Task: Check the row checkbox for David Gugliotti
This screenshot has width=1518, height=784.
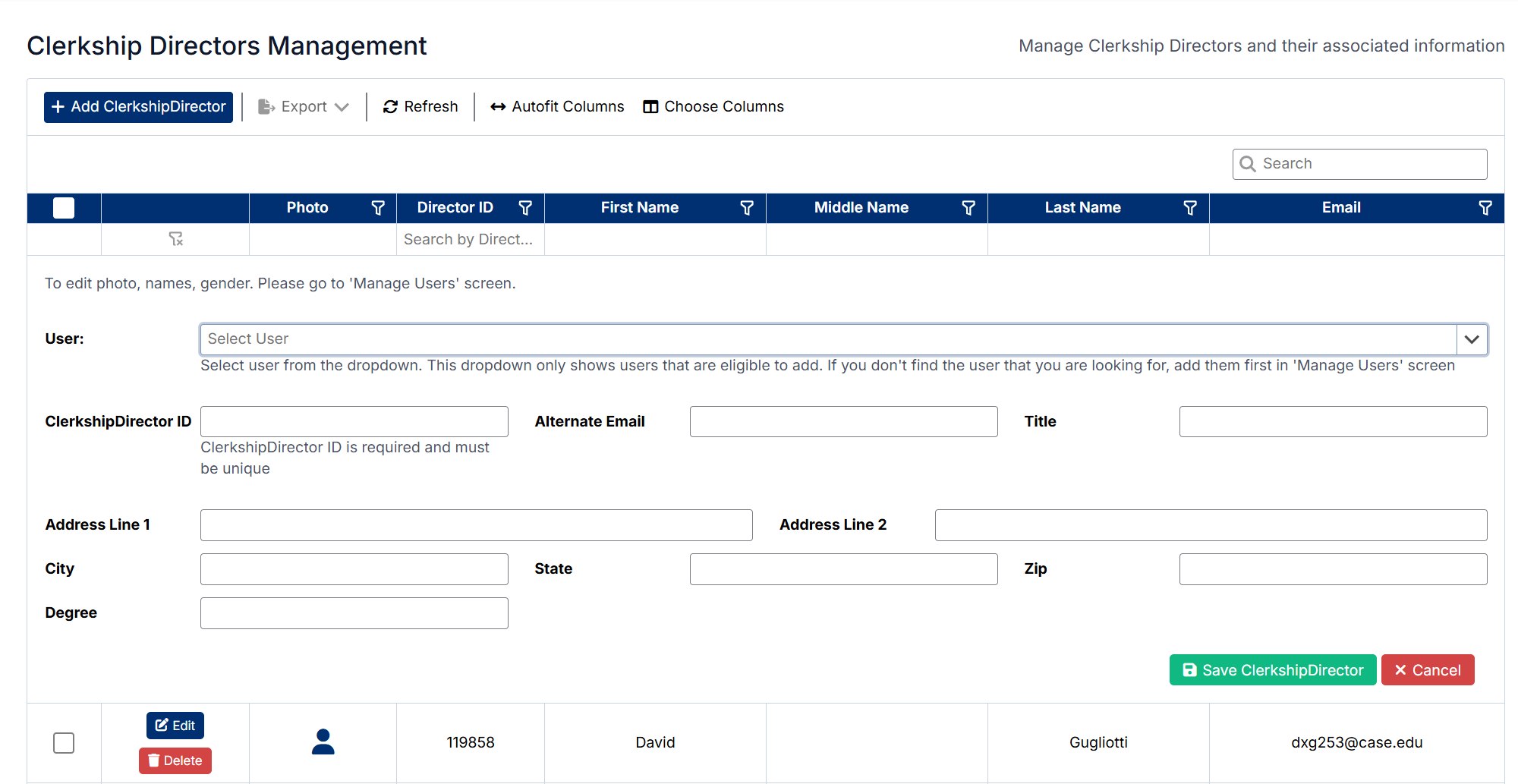Action: [x=64, y=743]
